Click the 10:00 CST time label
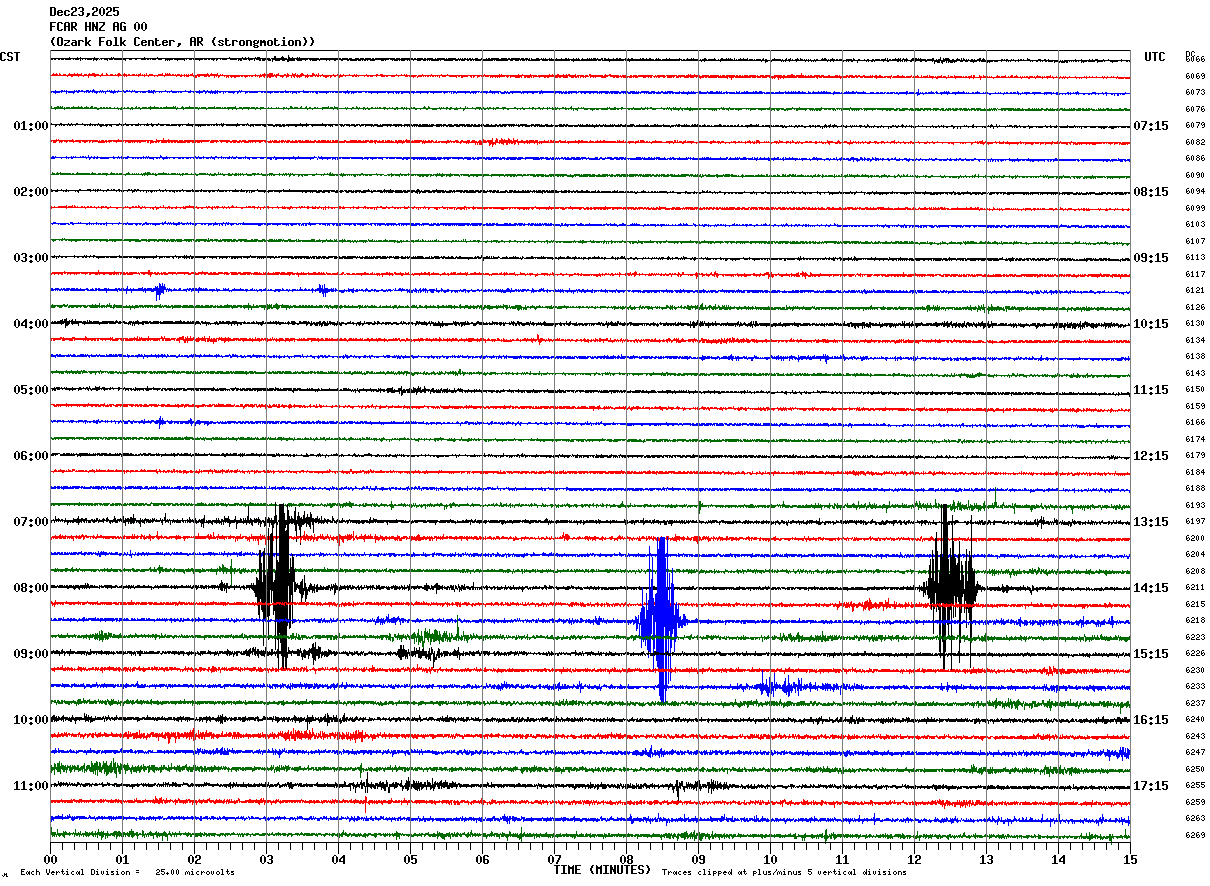Screen dimensions: 1210x886 [31, 720]
